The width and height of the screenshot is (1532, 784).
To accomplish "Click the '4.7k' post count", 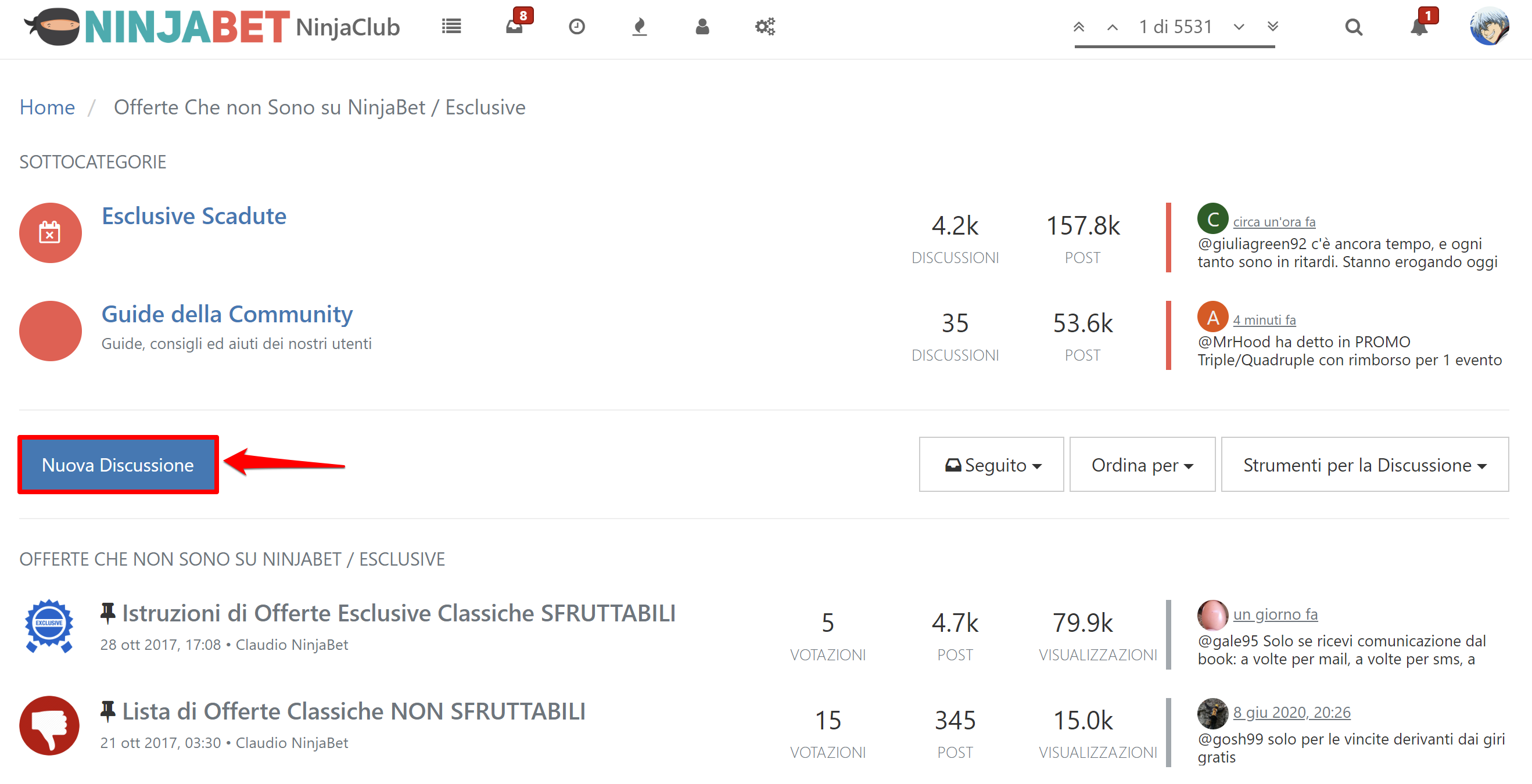I will click(955, 623).
